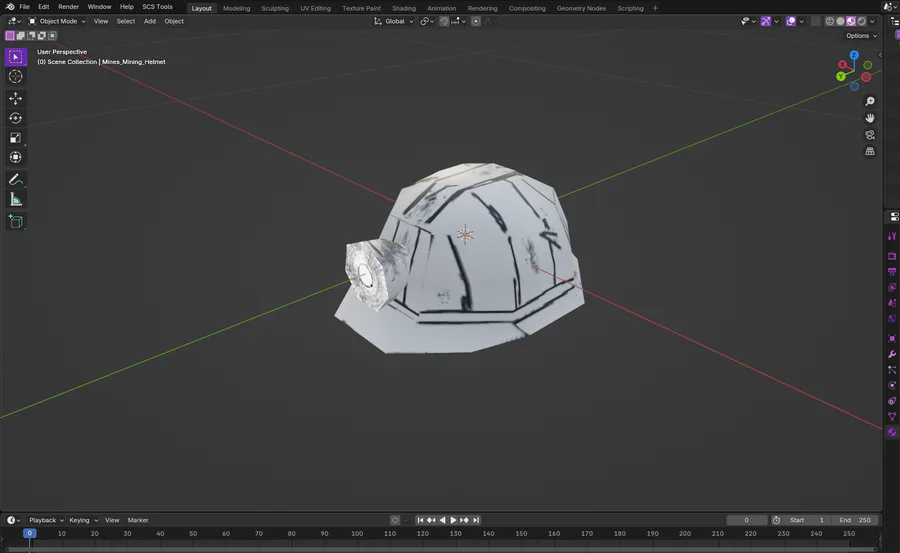Viewport: 900px width, 553px height.
Task: Click the play animation button
Action: click(453, 520)
